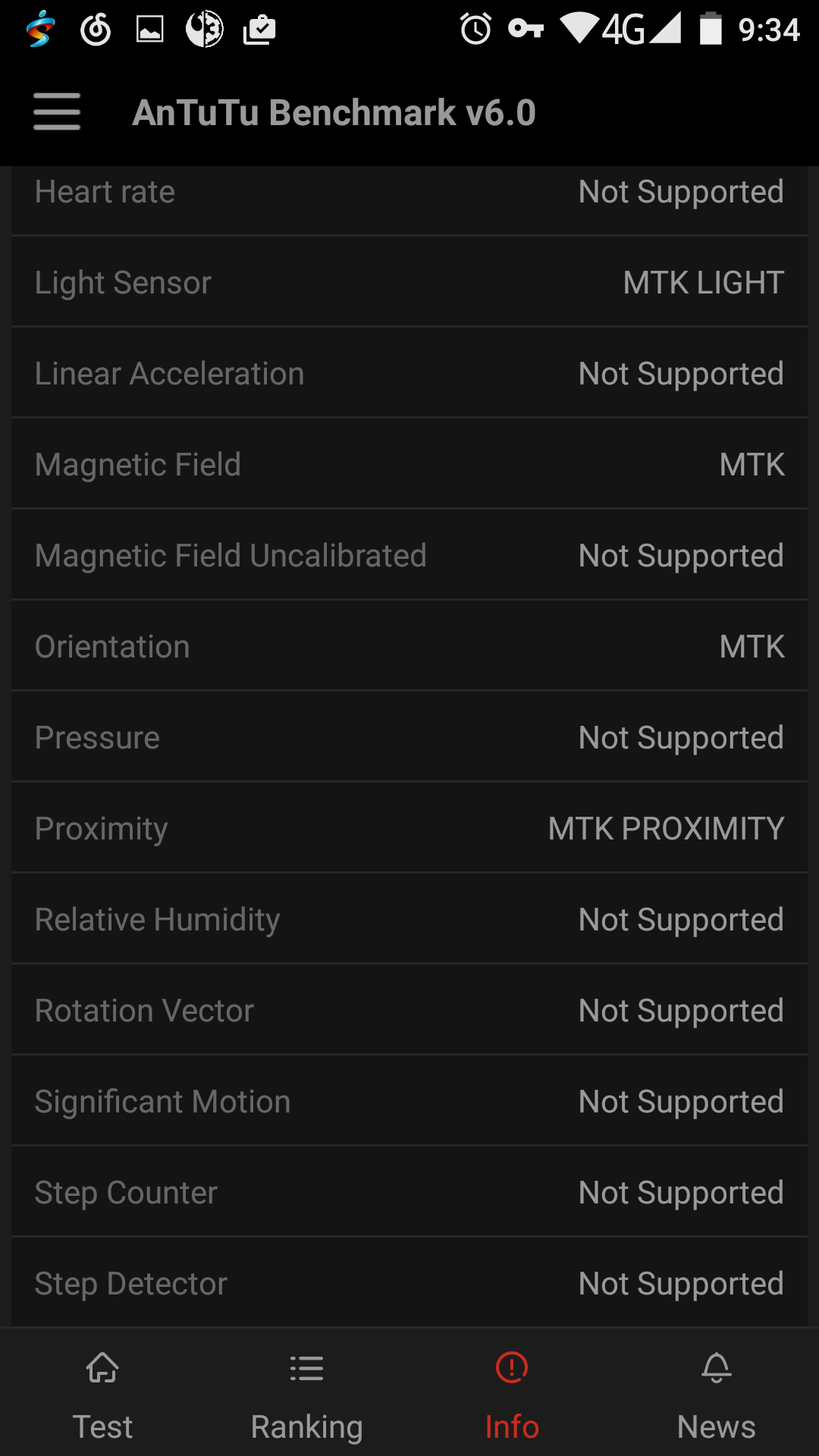Tap the alarm clock status icon
Screen dimensions: 819x1456
pyautogui.click(x=475, y=30)
